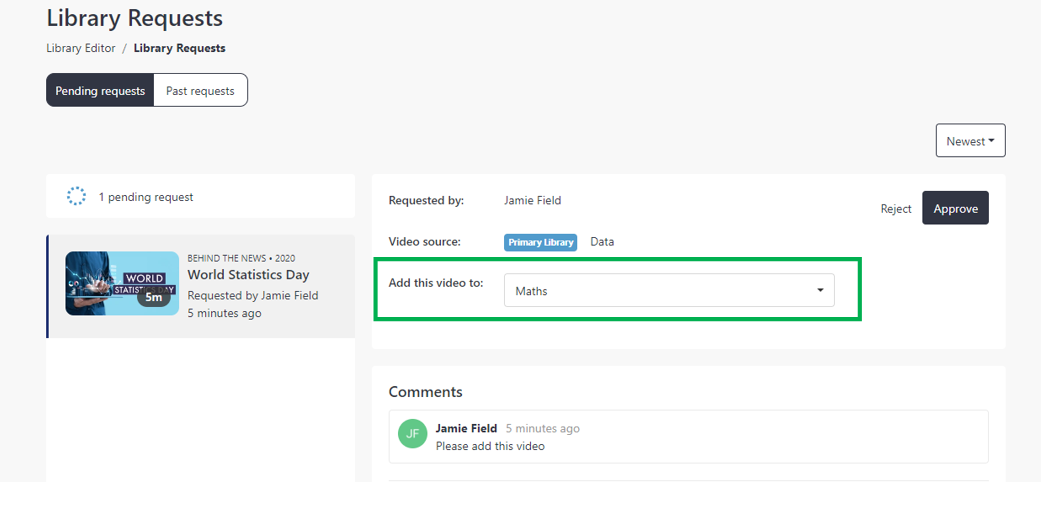
Task: Open the World Statistics Day video thumbnail
Action: pyautogui.click(x=122, y=284)
